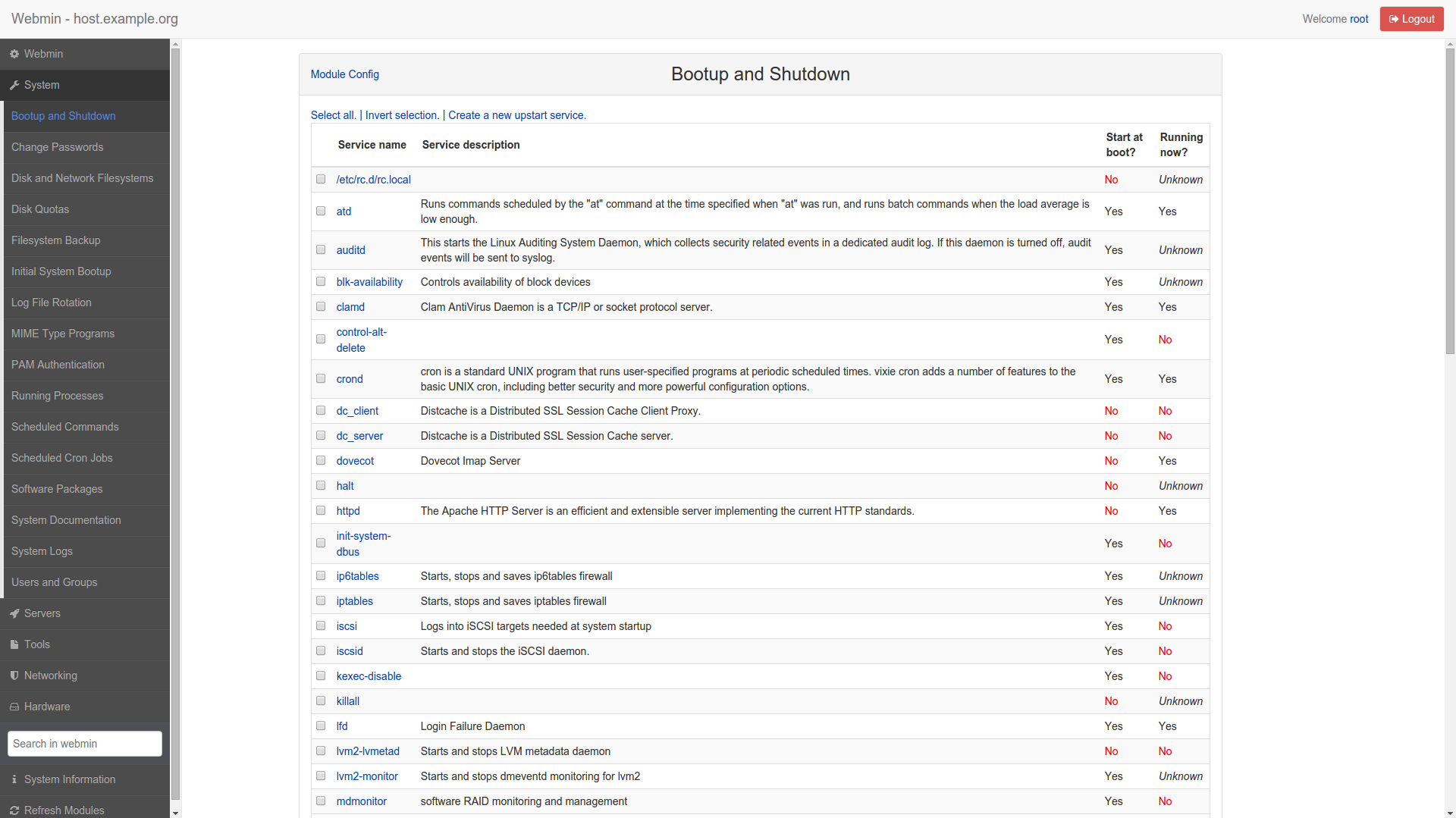Click the System Information info icon
The height and width of the screenshot is (818, 1456).
14,779
